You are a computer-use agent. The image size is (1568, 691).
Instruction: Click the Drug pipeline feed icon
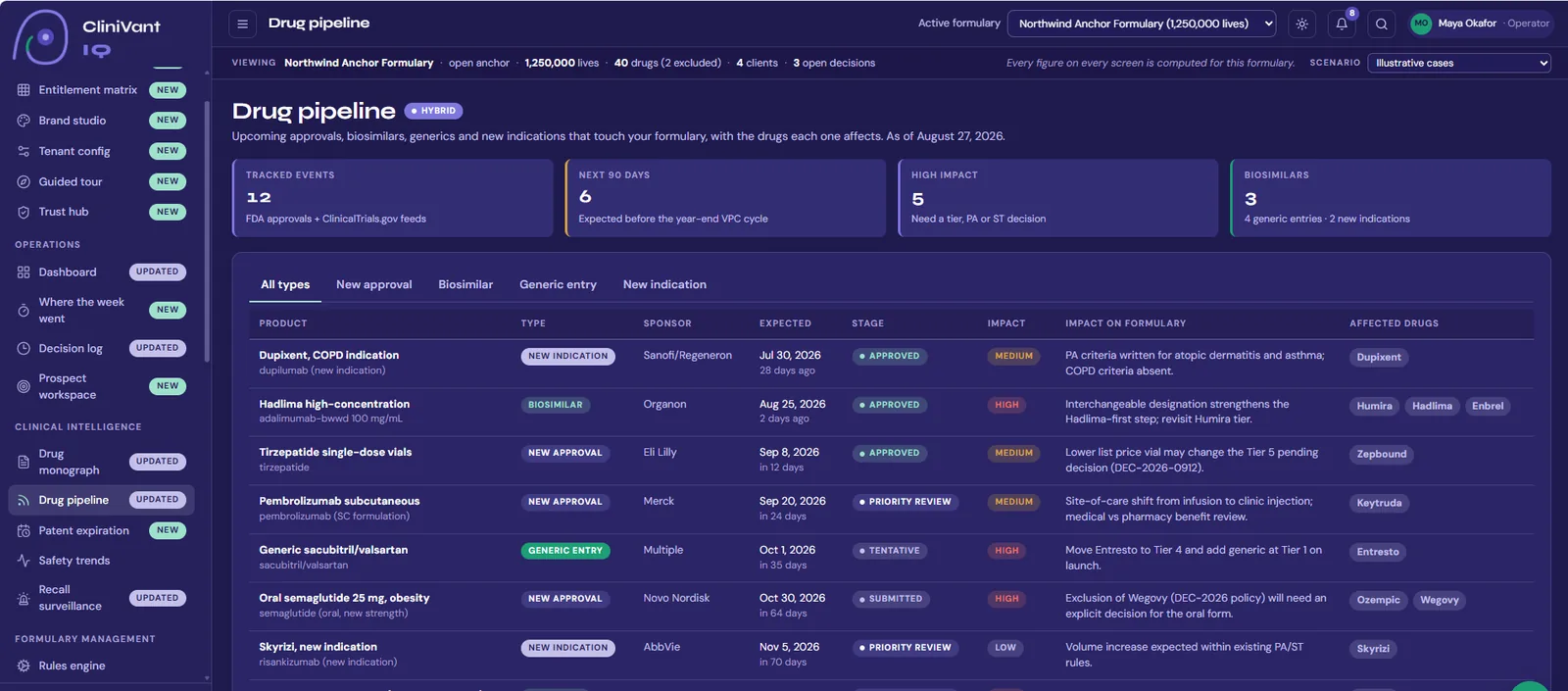point(24,500)
